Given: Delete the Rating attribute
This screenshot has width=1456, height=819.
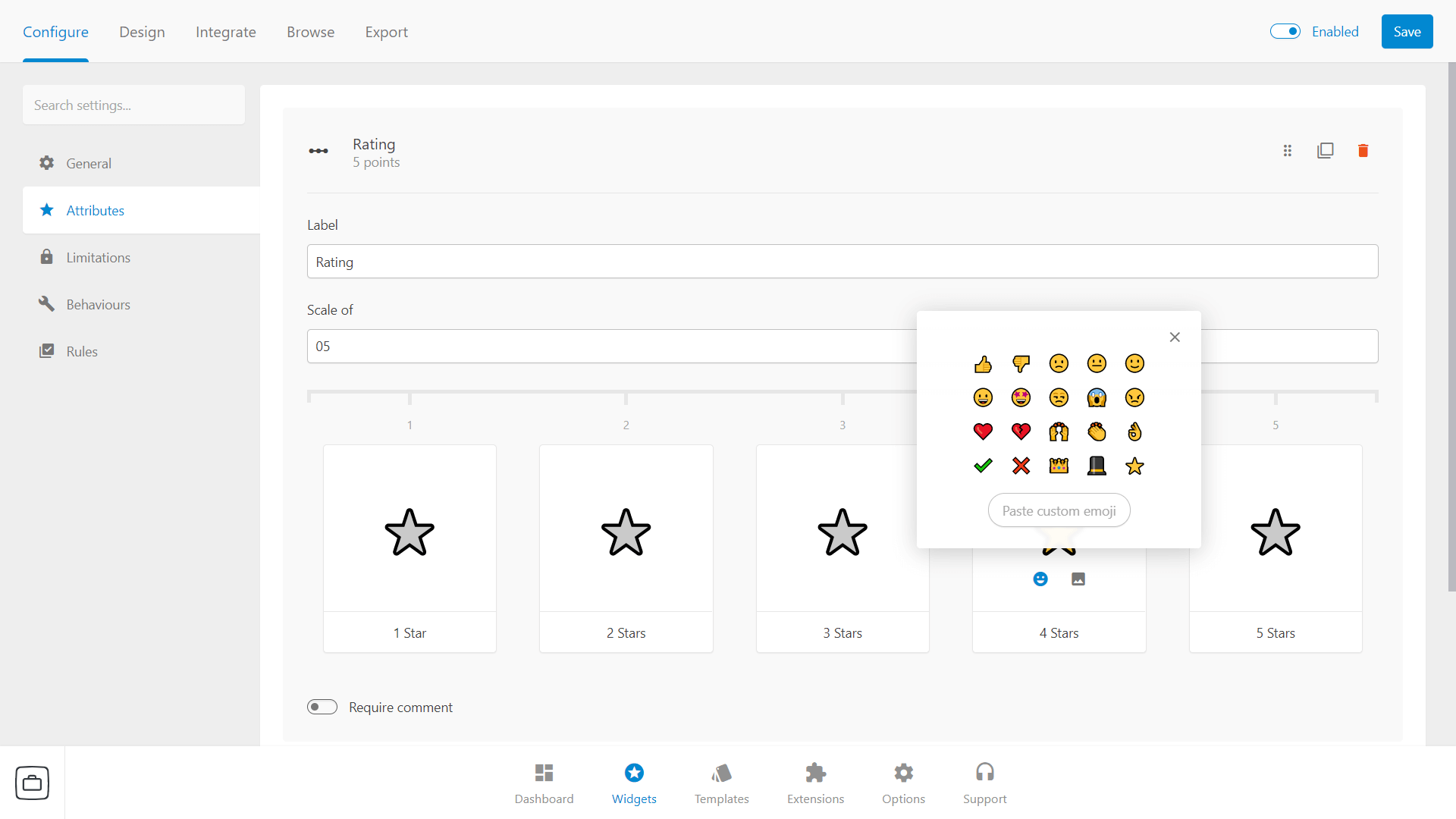Looking at the screenshot, I should click(x=1363, y=151).
